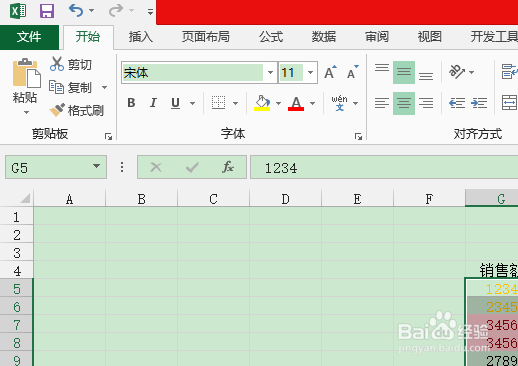Screen dimensions: 518x366
Task: Align text to the right
Action: pos(426,103)
